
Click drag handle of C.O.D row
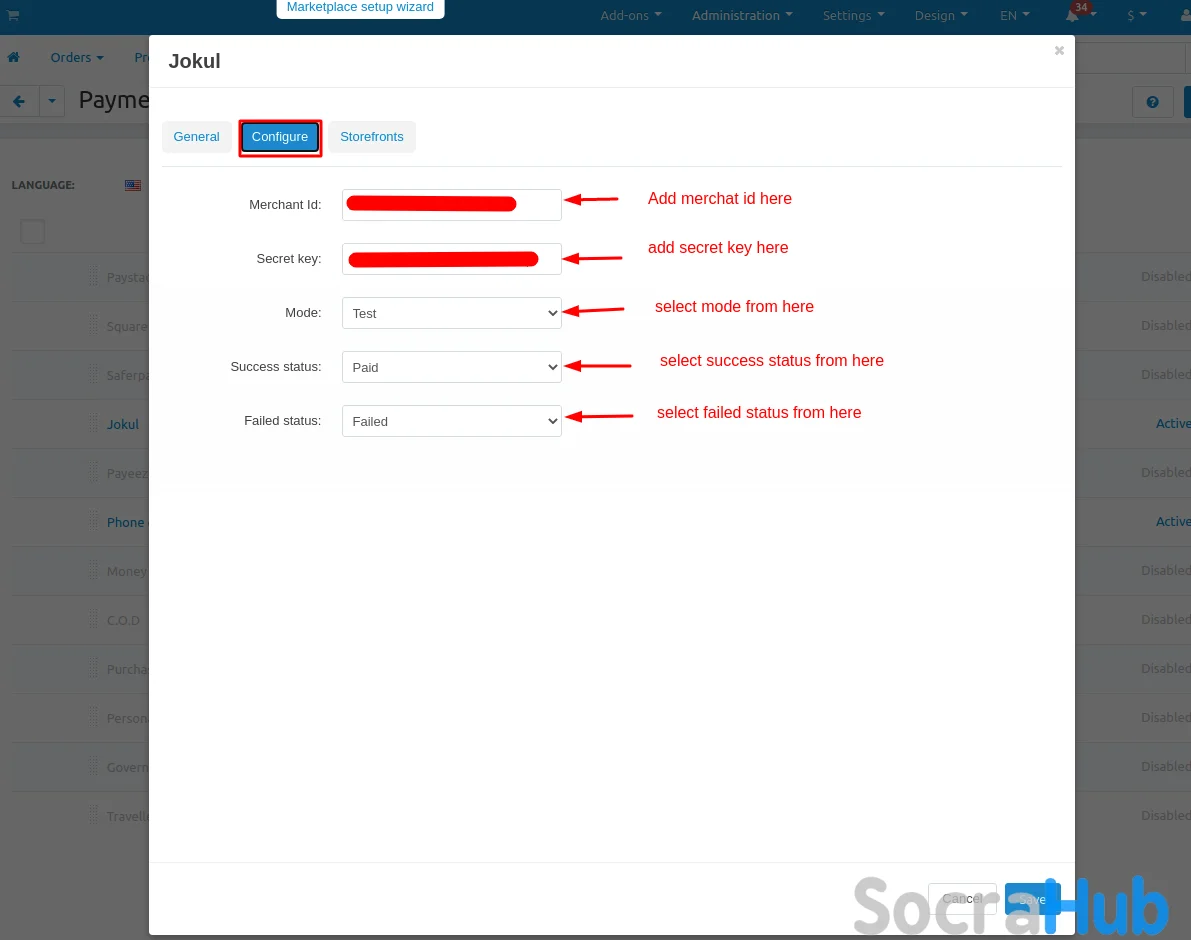coord(93,620)
